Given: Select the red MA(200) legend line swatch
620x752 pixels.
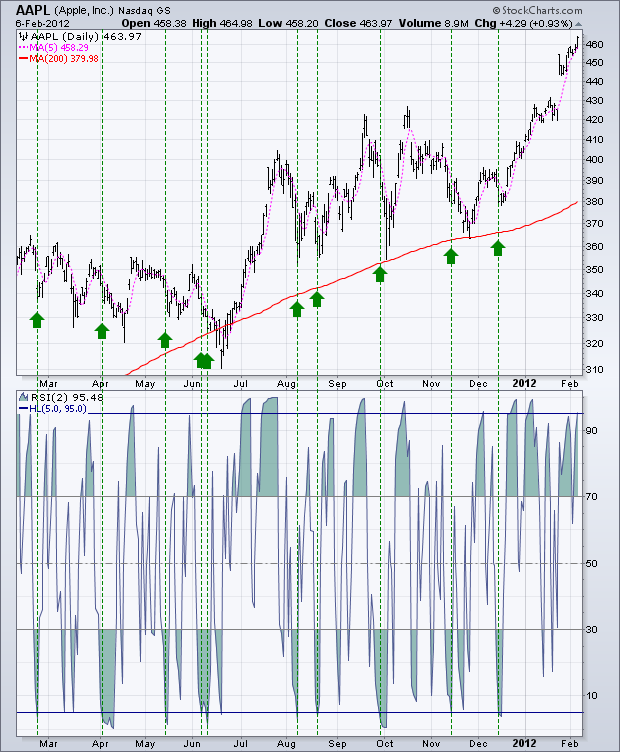Looking at the screenshot, I should click(23, 59).
